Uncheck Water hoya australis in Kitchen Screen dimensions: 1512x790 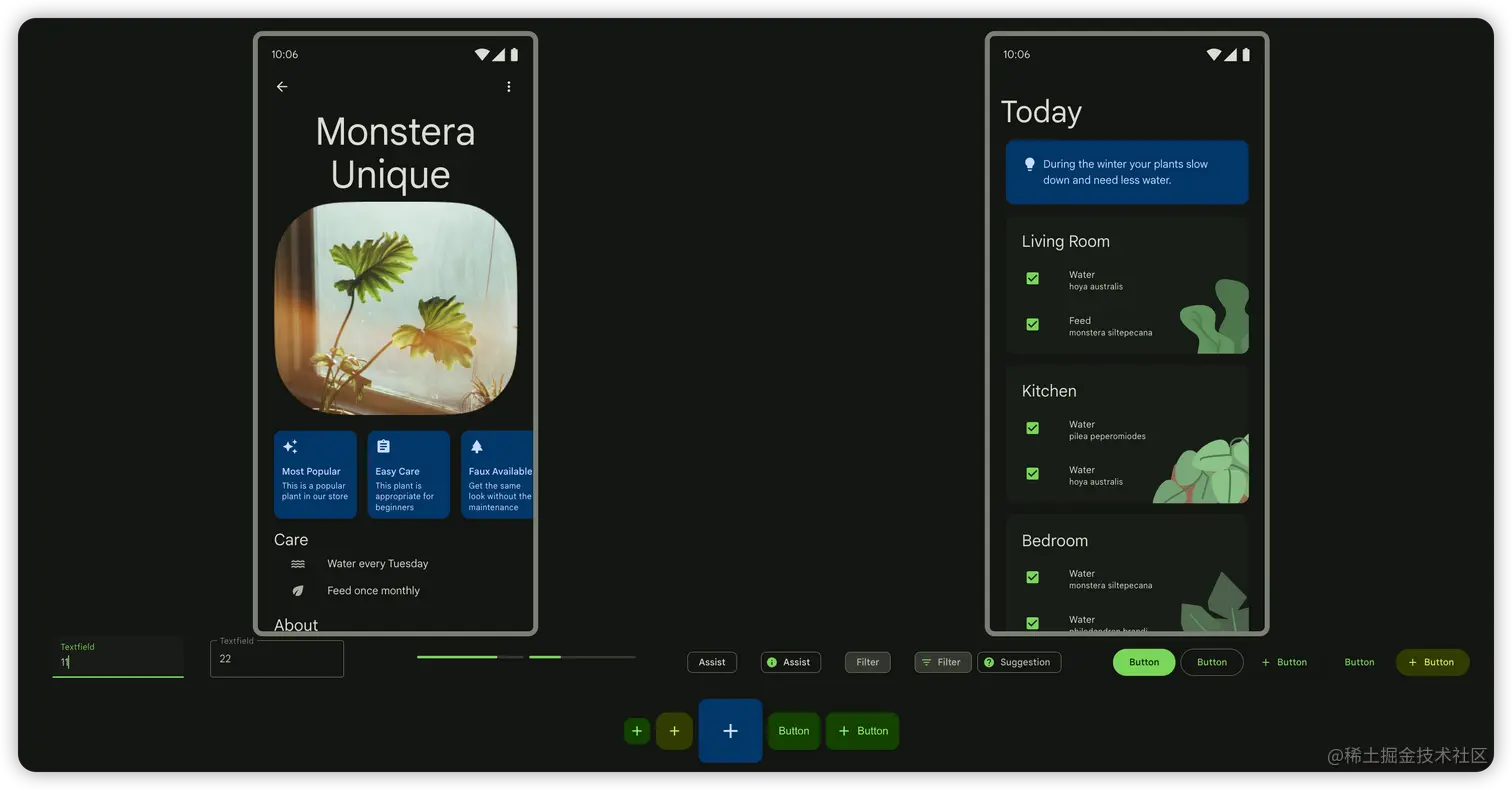[1033, 474]
